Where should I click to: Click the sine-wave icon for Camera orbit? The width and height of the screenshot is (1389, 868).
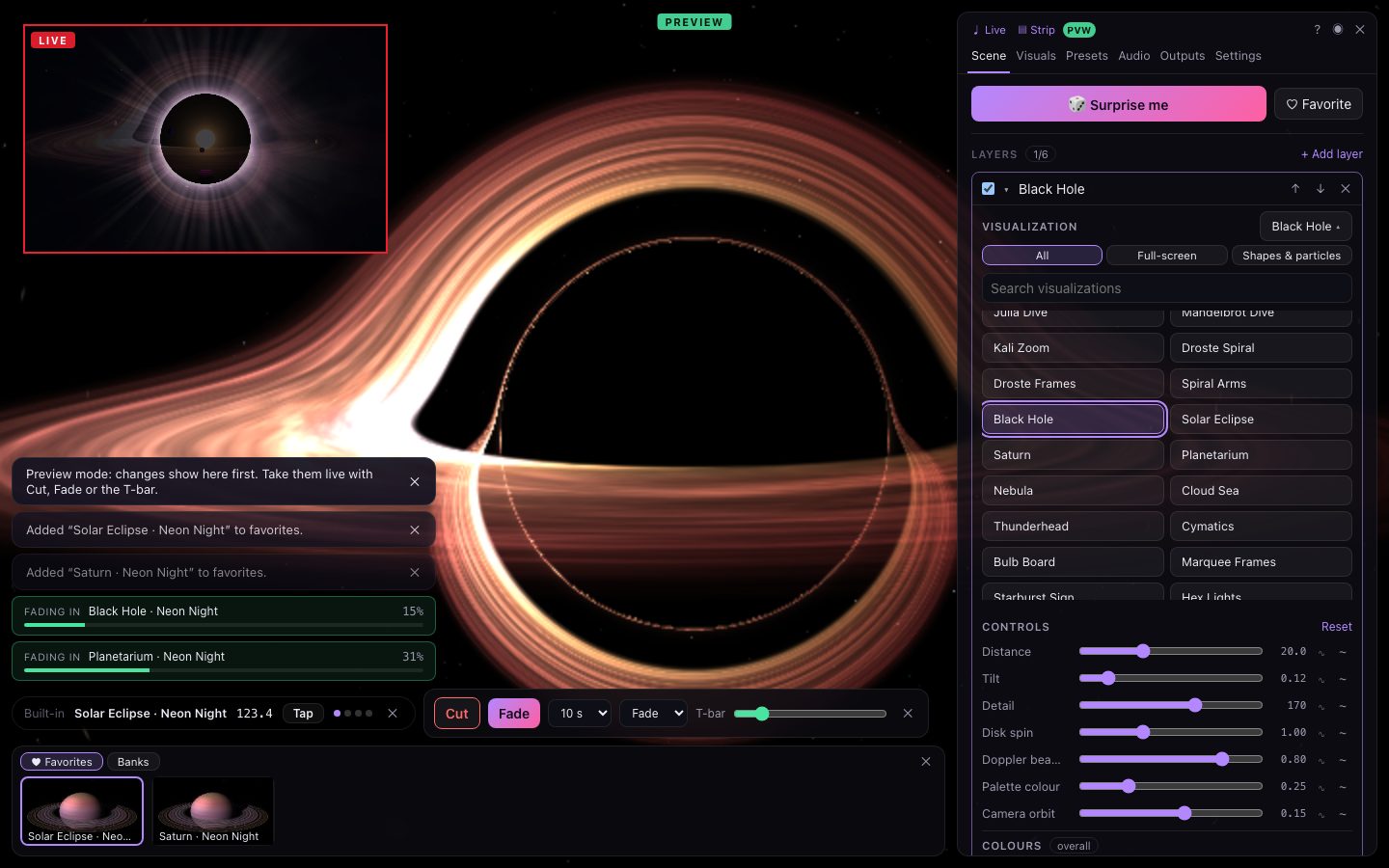point(1321,815)
